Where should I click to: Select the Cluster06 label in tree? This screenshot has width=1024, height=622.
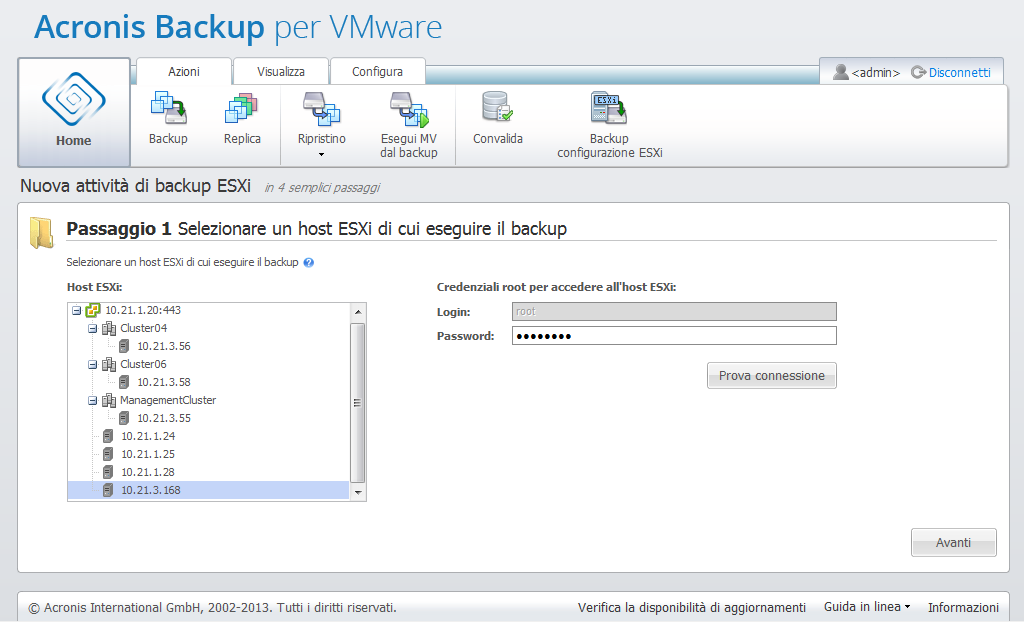point(144,364)
